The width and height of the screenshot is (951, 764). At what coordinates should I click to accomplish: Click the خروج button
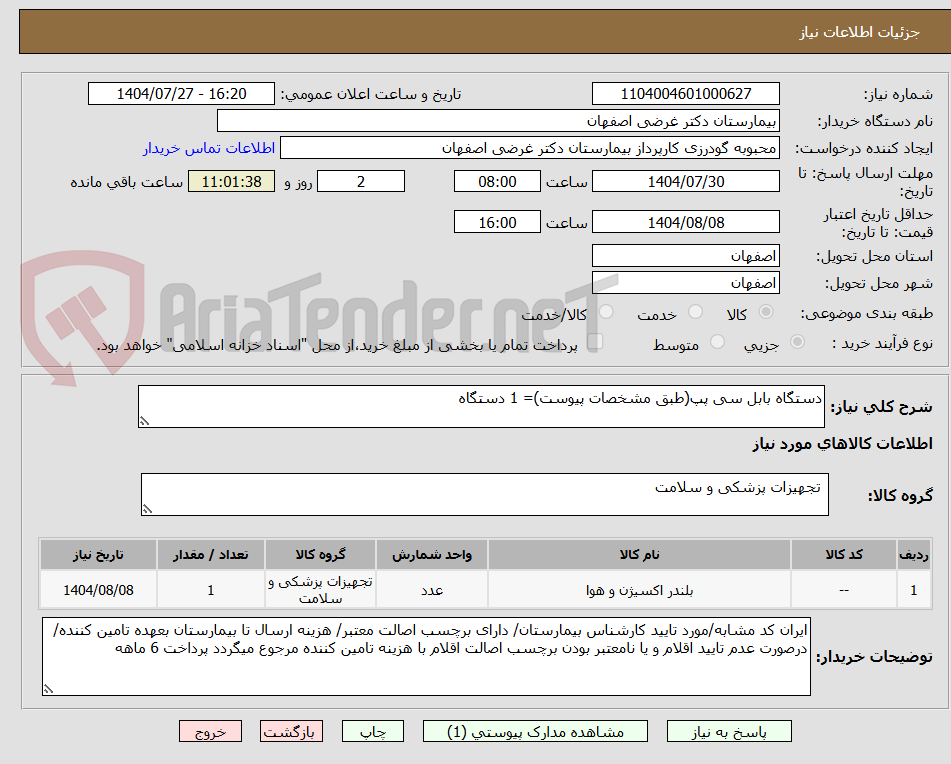coord(210,731)
